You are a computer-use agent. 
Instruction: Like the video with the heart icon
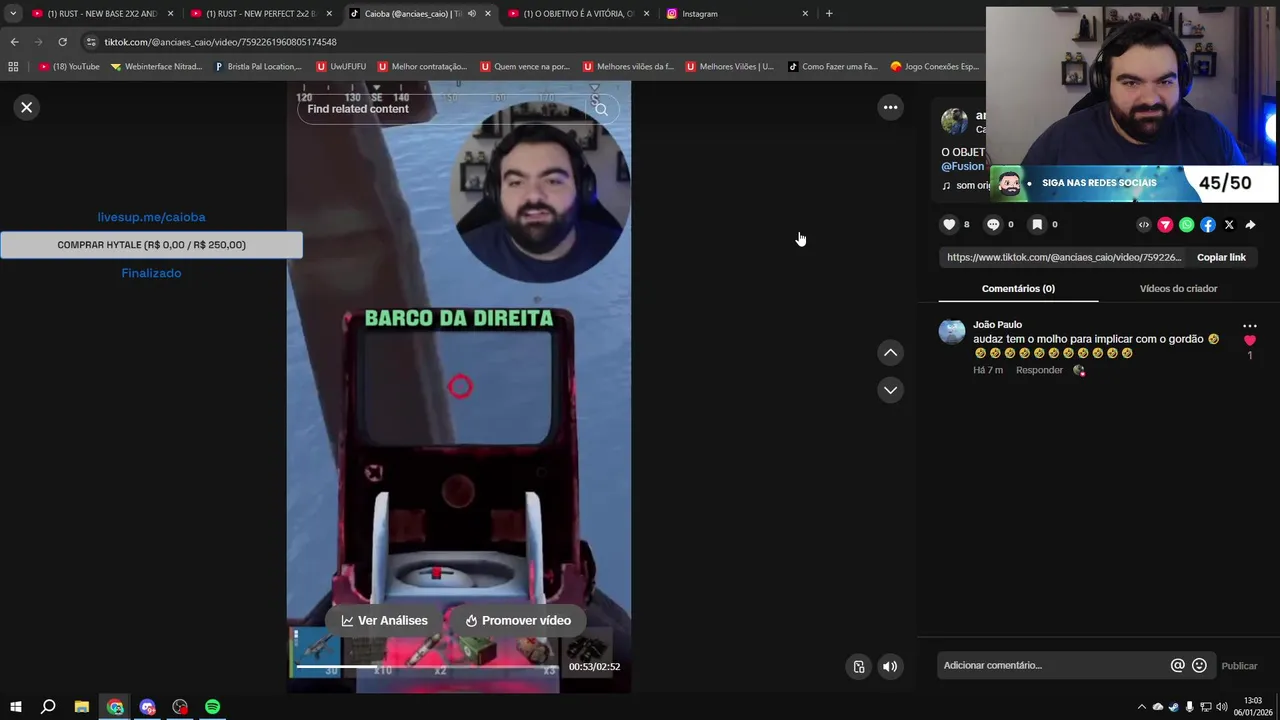click(x=950, y=225)
